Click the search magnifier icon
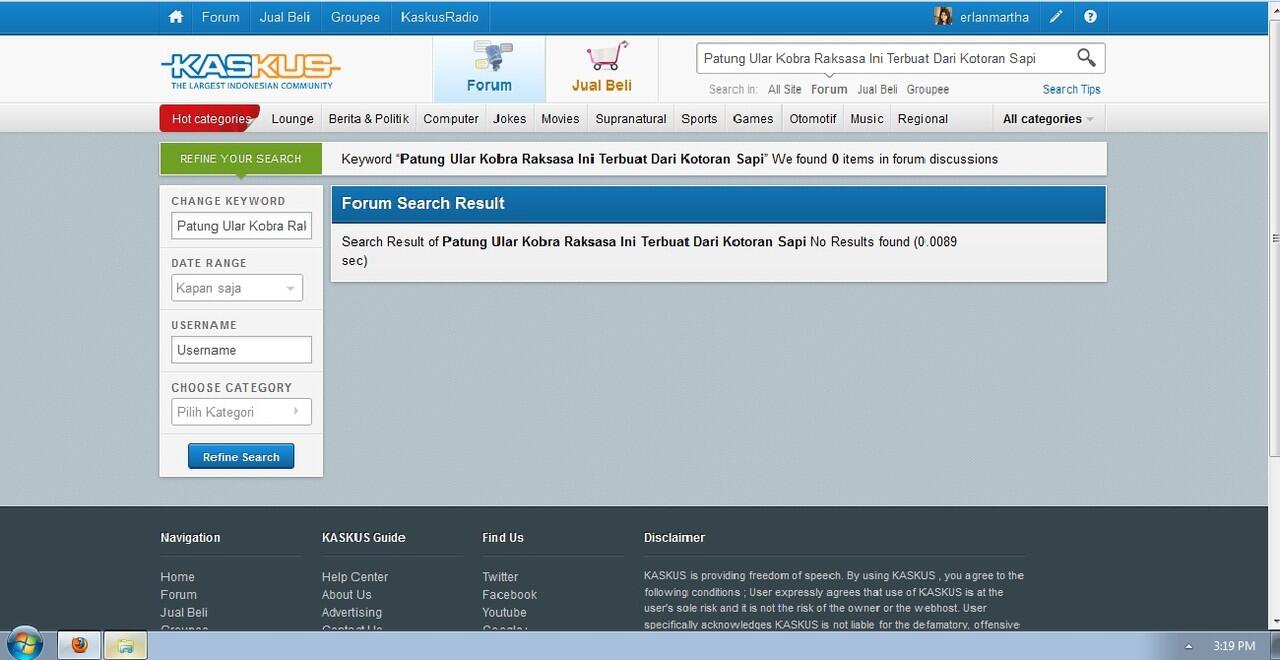The height and width of the screenshot is (660, 1280). [1086, 58]
